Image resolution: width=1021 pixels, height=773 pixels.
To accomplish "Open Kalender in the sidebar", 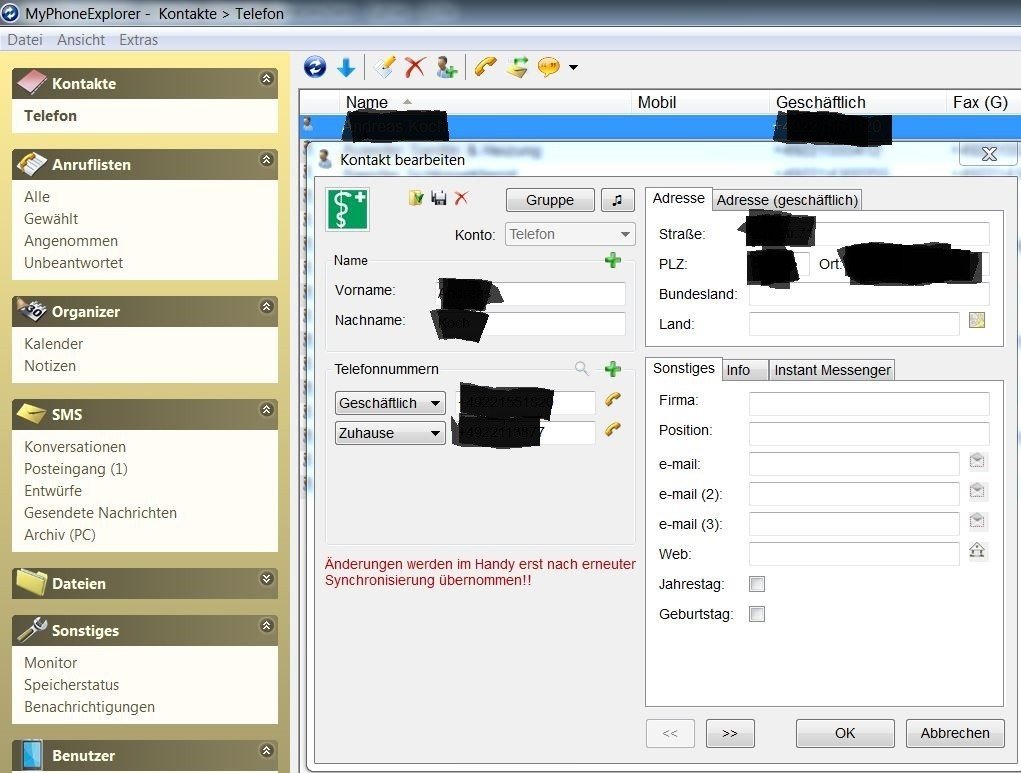I will 53,344.
